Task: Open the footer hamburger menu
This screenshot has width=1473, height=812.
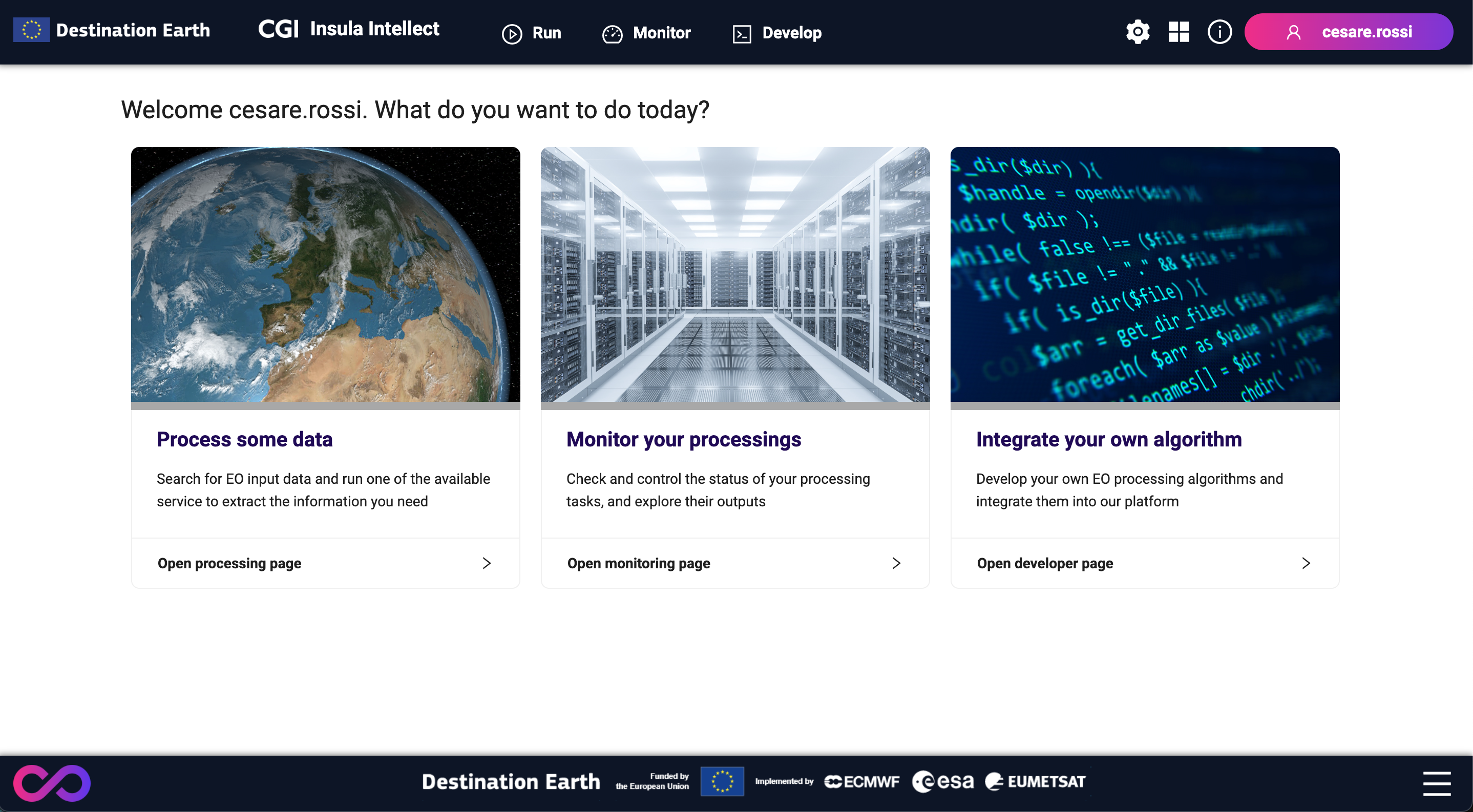Action: coord(1437,783)
